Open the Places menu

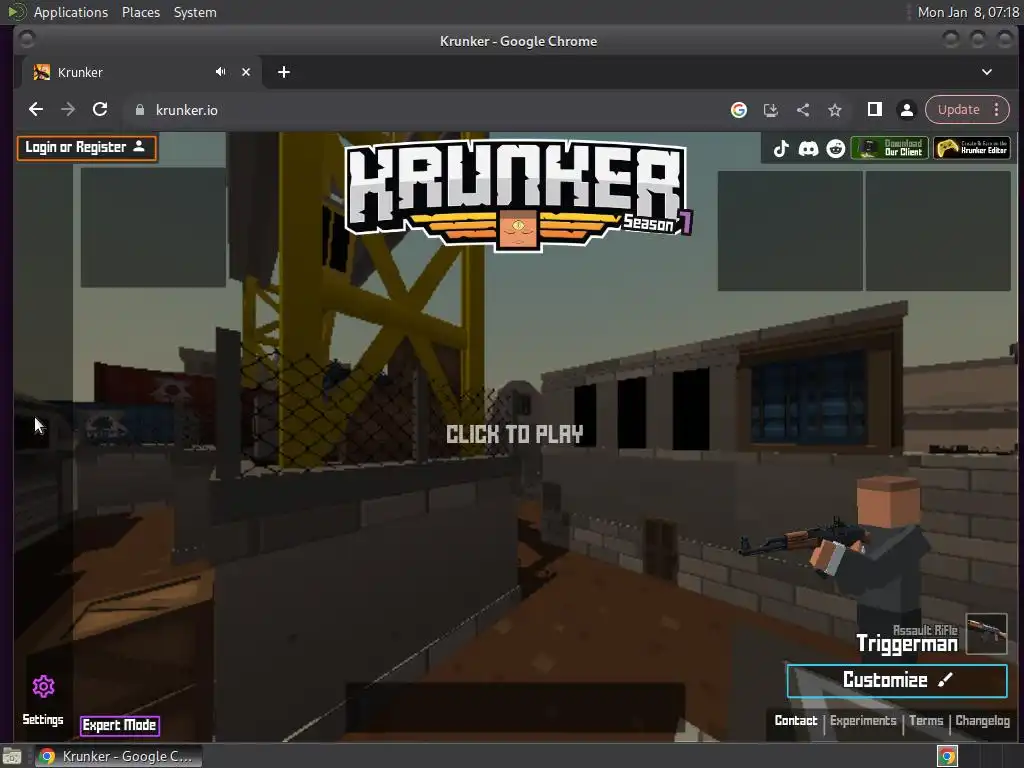[140, 12]
